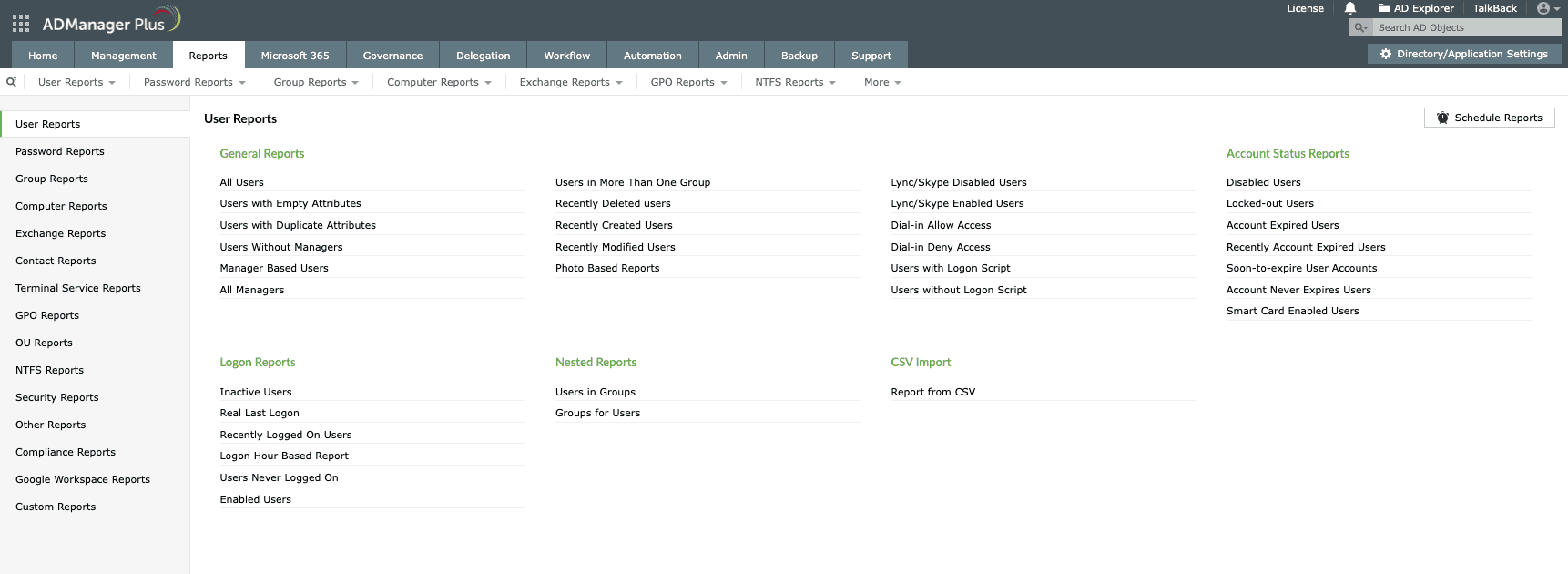Open the apps grid icon
The image size is (1568, 574).
tap(21, 24)
